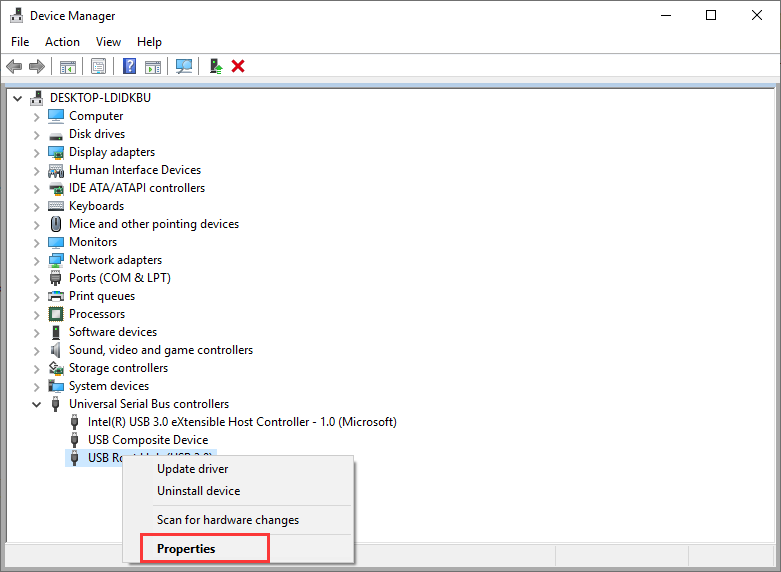Click the red X uninstall device icon
Image resolution: width=781 pixels, height=572 pixels.
238,66
